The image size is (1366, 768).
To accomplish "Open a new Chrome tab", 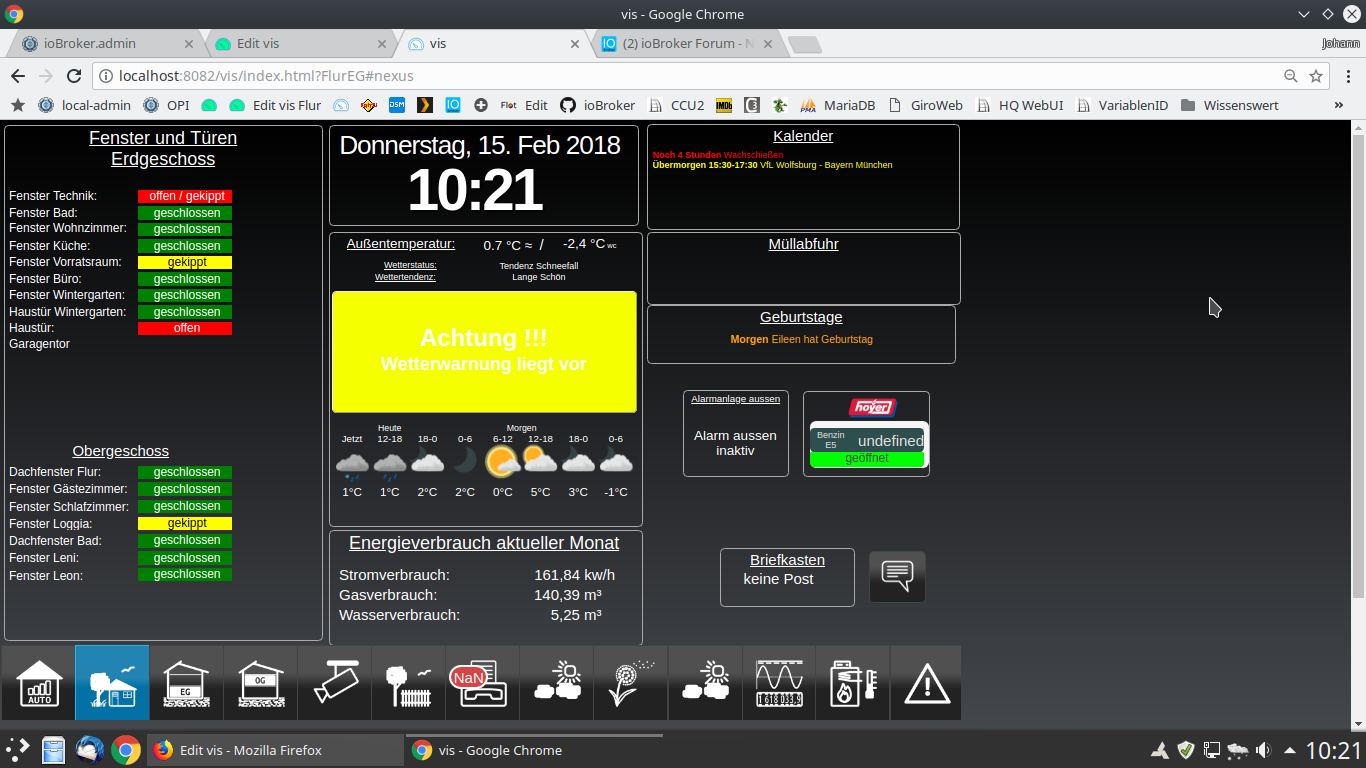I will [x=804, y=44].
